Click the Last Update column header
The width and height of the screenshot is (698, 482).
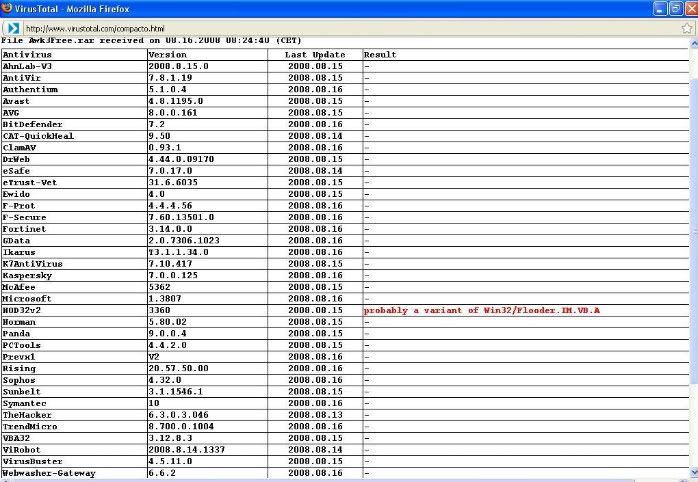pyautogui.click(x=315, y=55)
